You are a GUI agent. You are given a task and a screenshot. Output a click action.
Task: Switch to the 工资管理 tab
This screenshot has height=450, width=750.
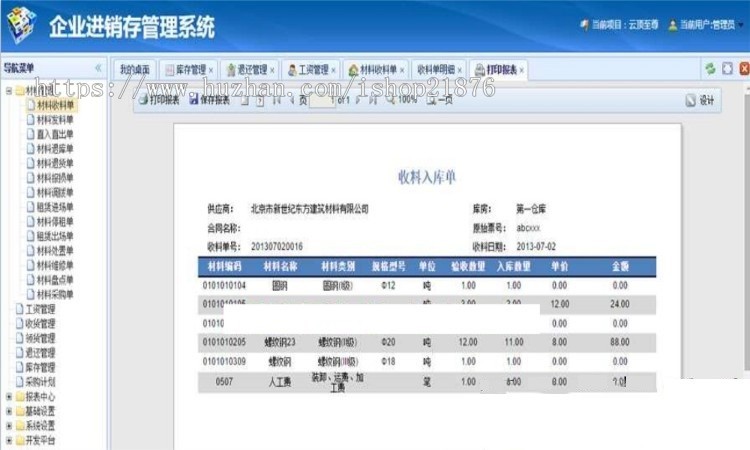pyautogui.click(x=313, y=70)
